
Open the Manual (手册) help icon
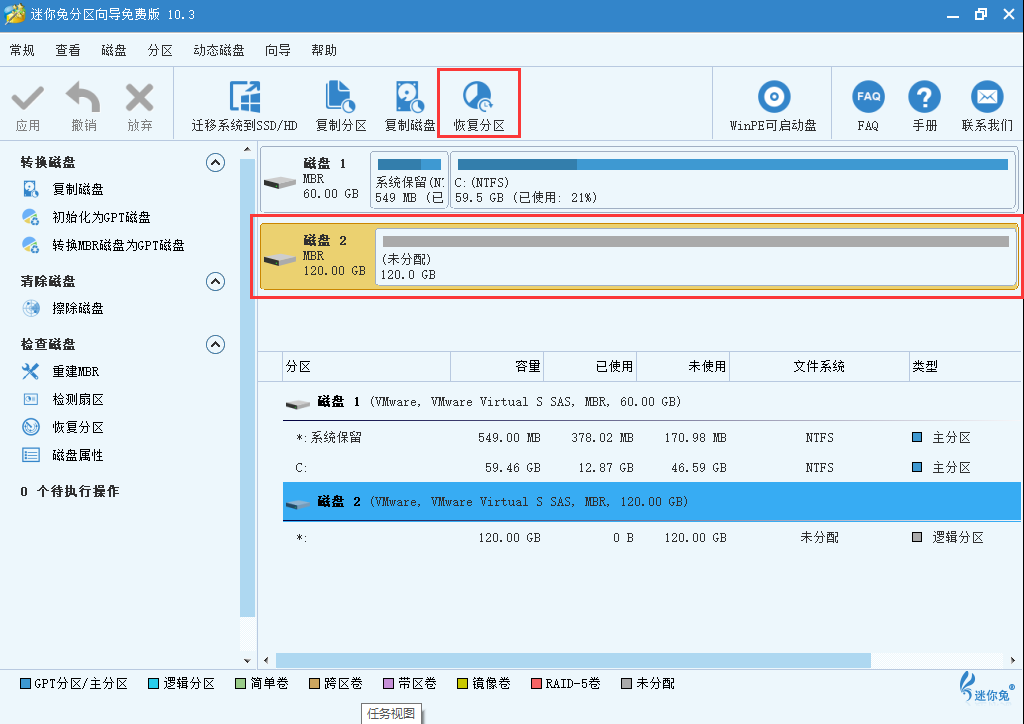pos(924,97)
